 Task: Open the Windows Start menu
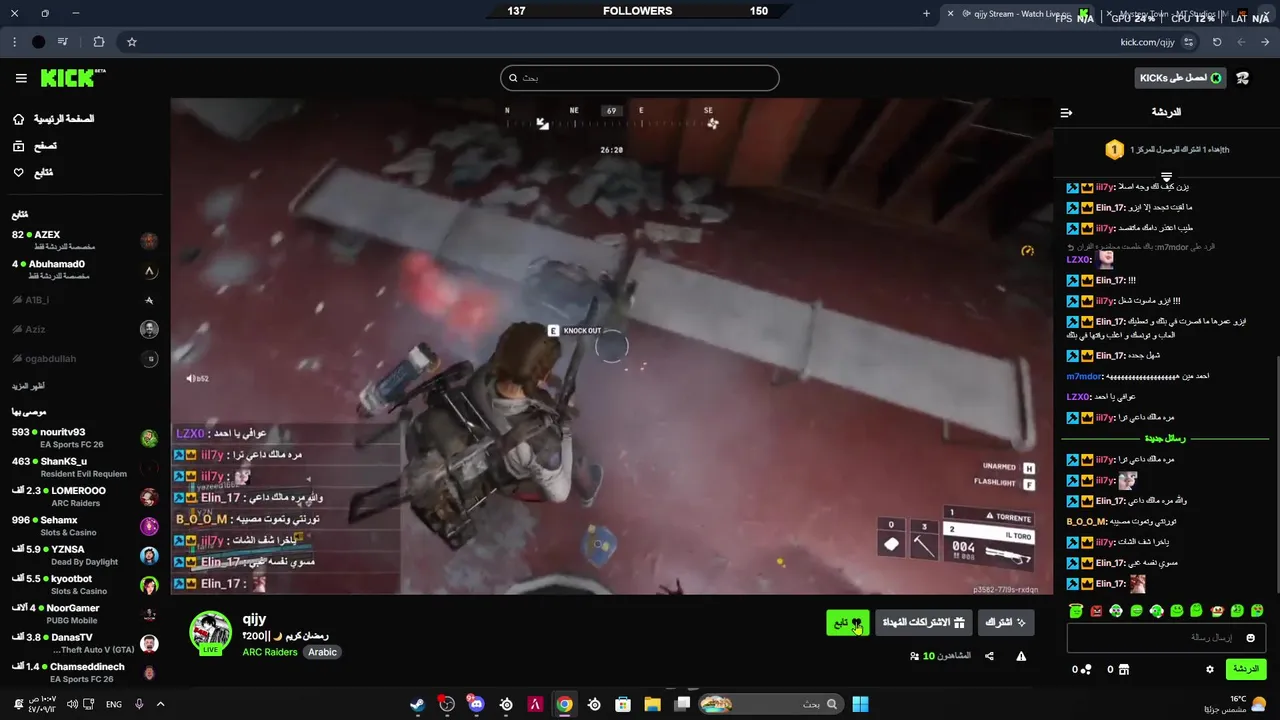pos(860,704)
